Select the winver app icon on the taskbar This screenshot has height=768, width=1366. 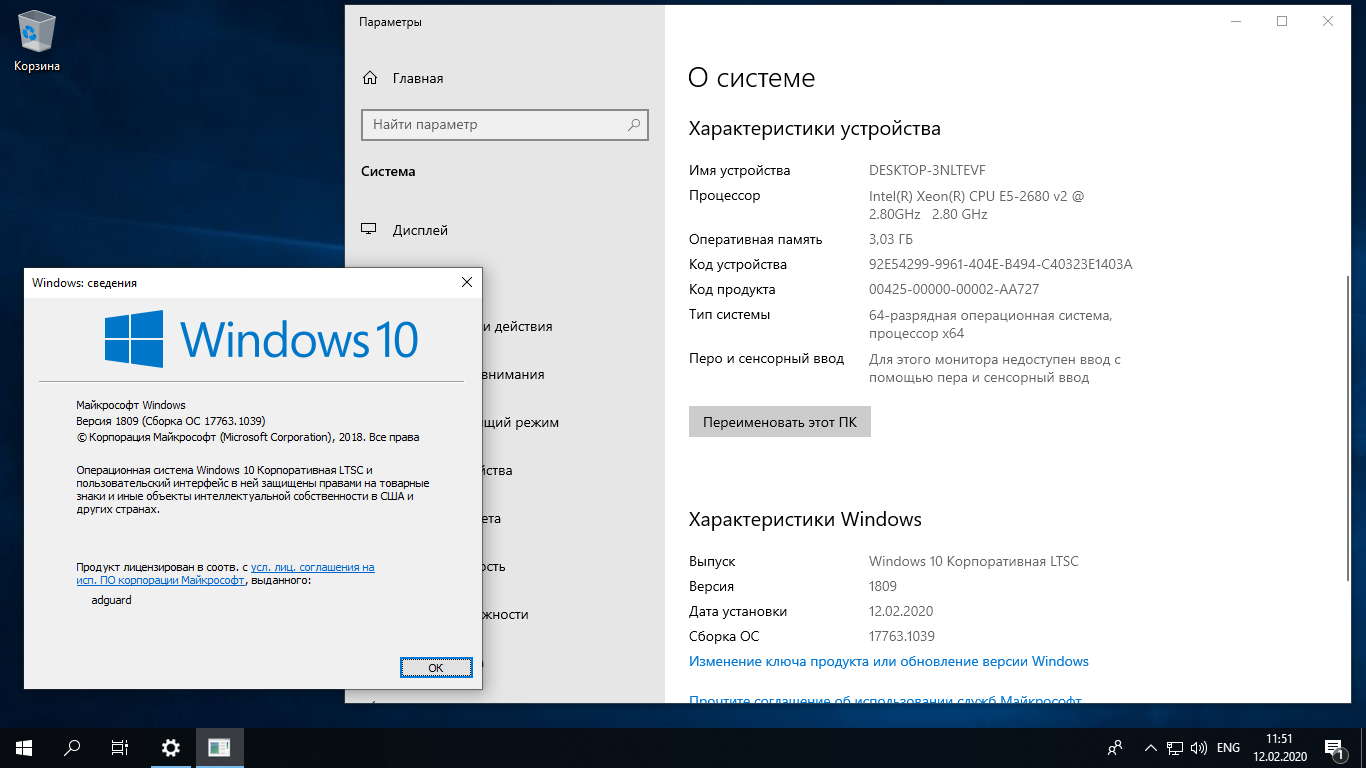click(219, 747)
